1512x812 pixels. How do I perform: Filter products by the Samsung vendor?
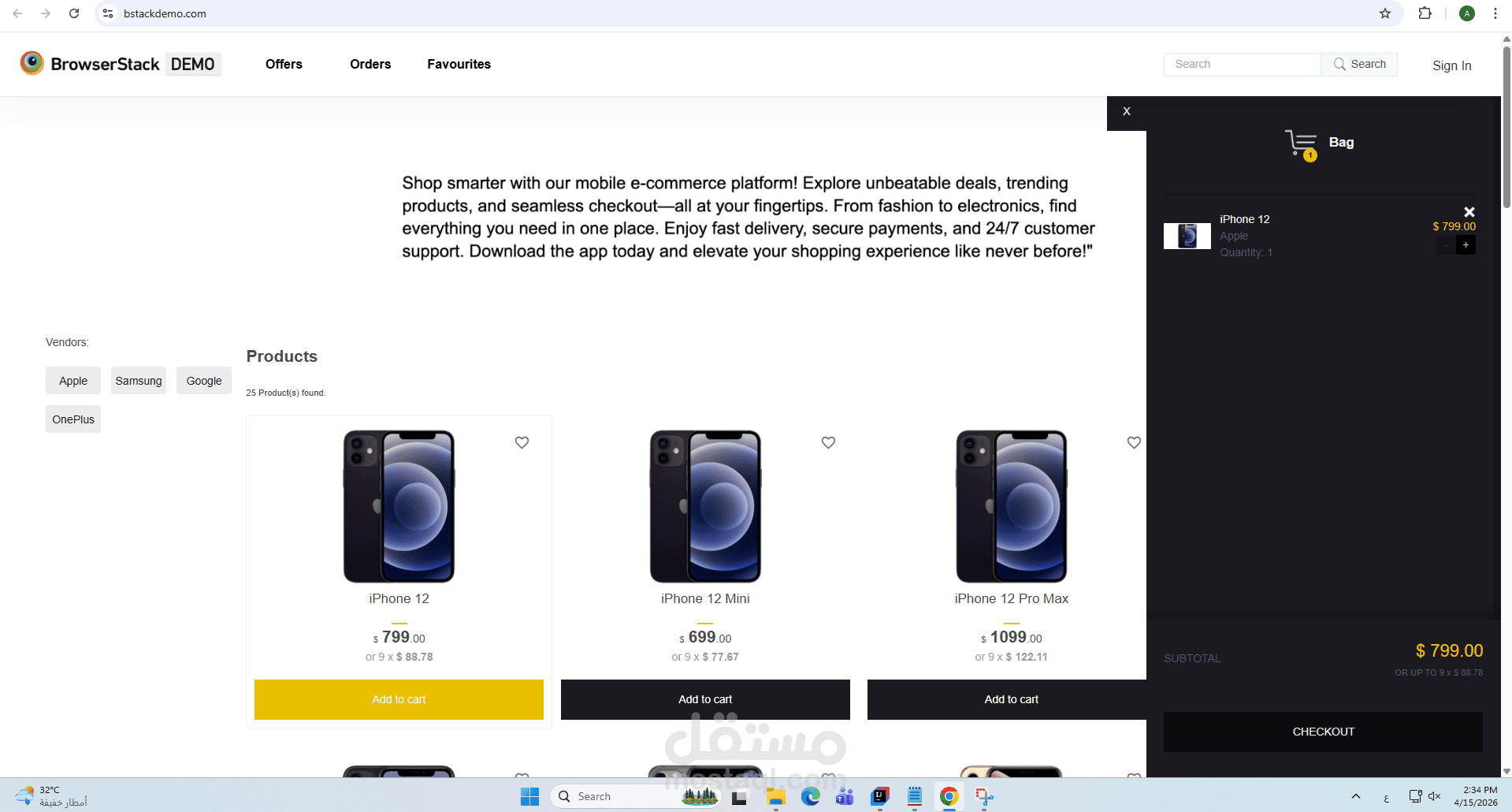(139, 381)
